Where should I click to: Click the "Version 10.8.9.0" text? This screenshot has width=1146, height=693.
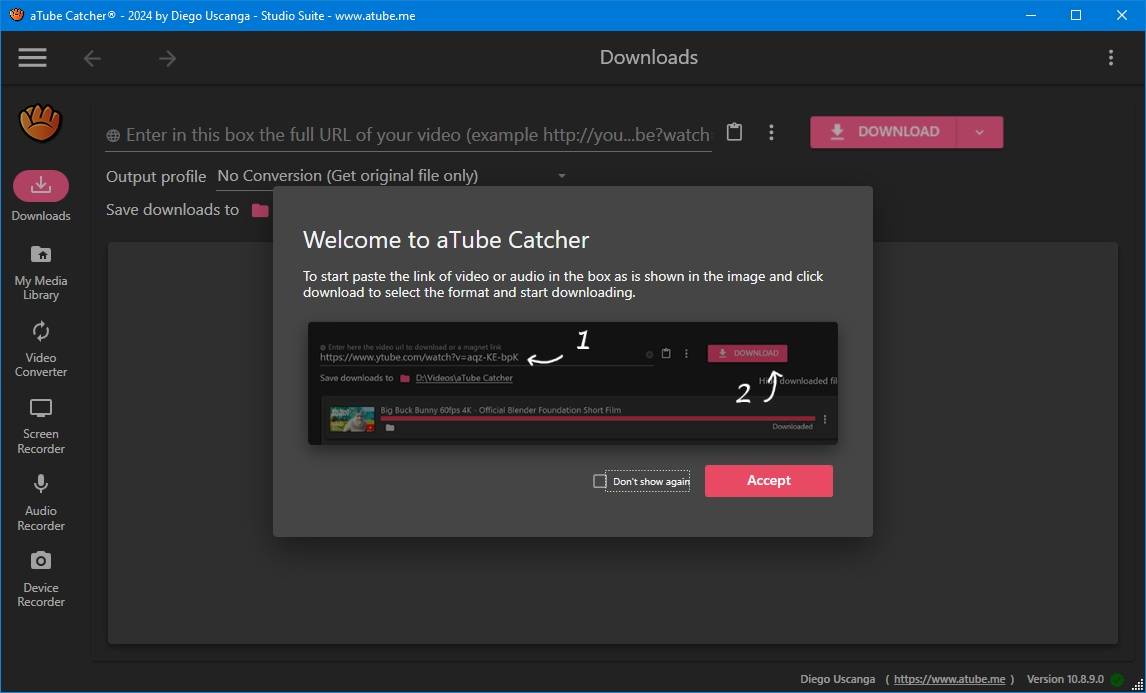tap(1066, 680)
